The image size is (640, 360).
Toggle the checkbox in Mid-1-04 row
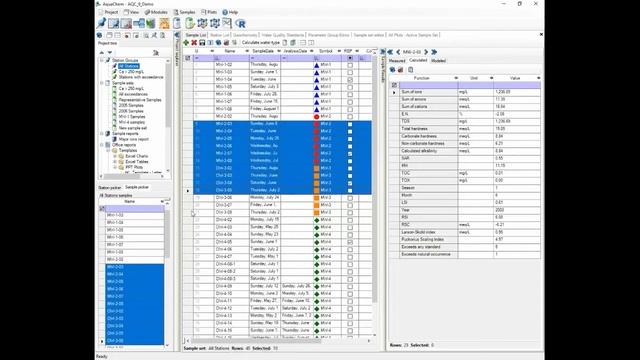pos(350,80)
